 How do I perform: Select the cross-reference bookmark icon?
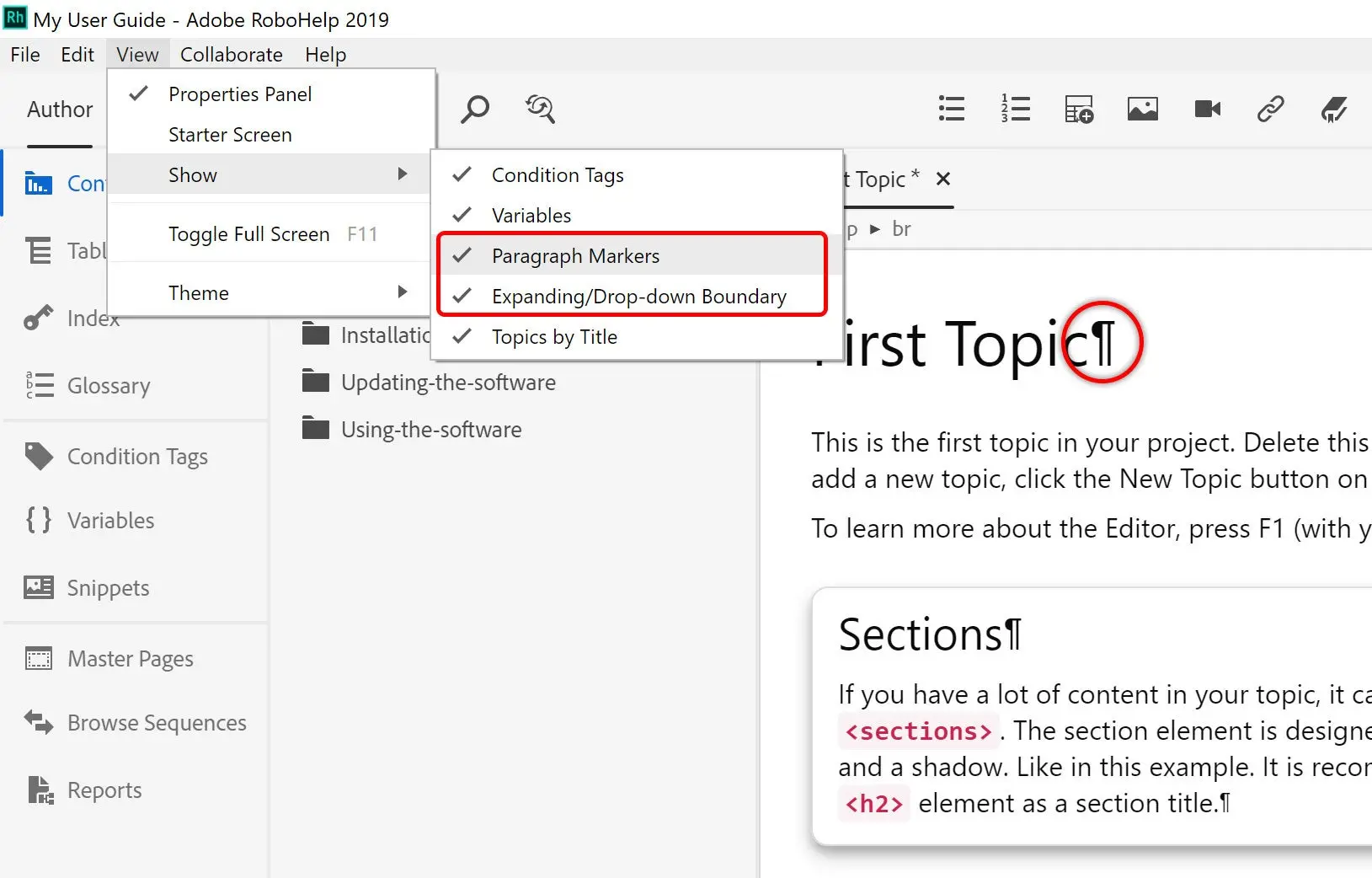click(1335, 109)
